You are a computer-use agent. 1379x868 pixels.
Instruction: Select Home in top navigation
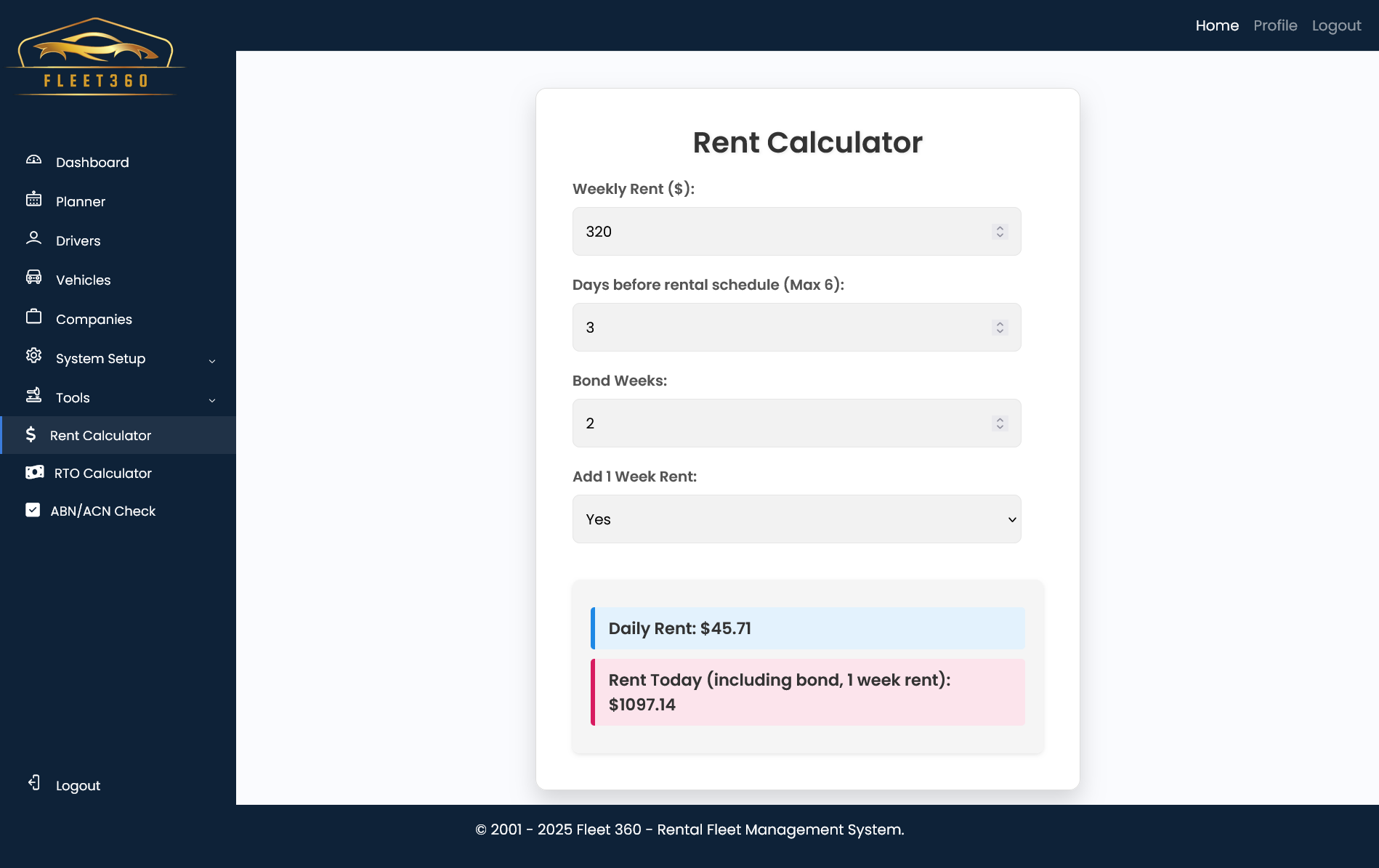pyautogui.click(x=1217, y=25)
